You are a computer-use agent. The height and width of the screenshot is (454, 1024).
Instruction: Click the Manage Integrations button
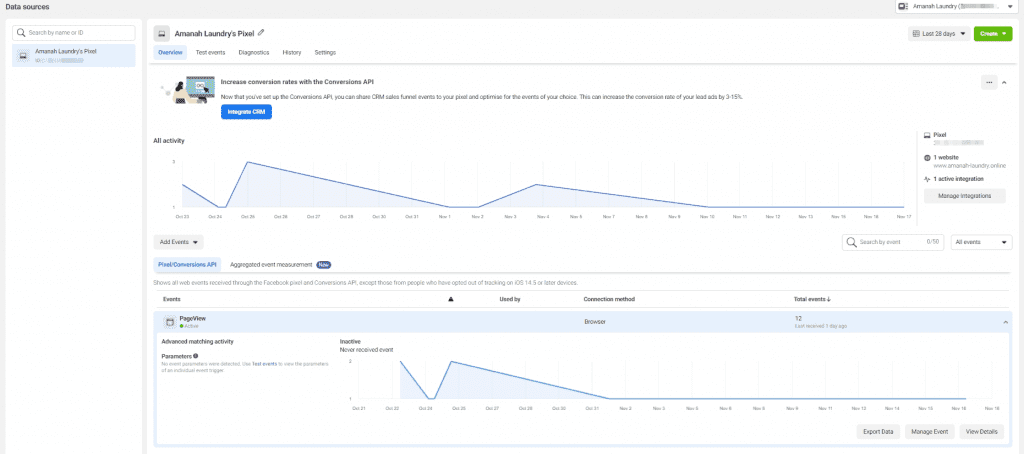click(964, 196)
